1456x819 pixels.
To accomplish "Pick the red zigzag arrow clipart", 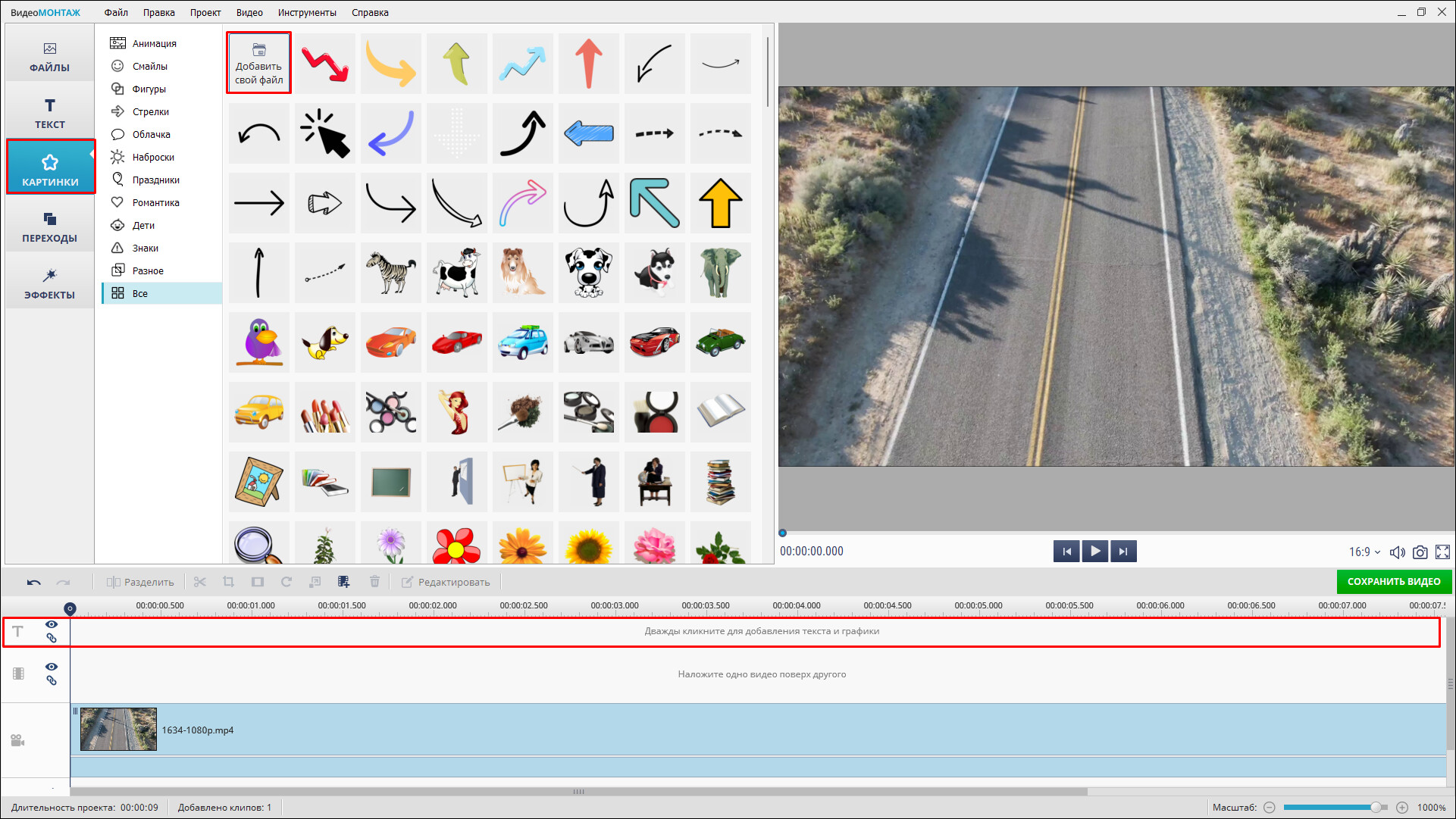I will pos(325,63).
